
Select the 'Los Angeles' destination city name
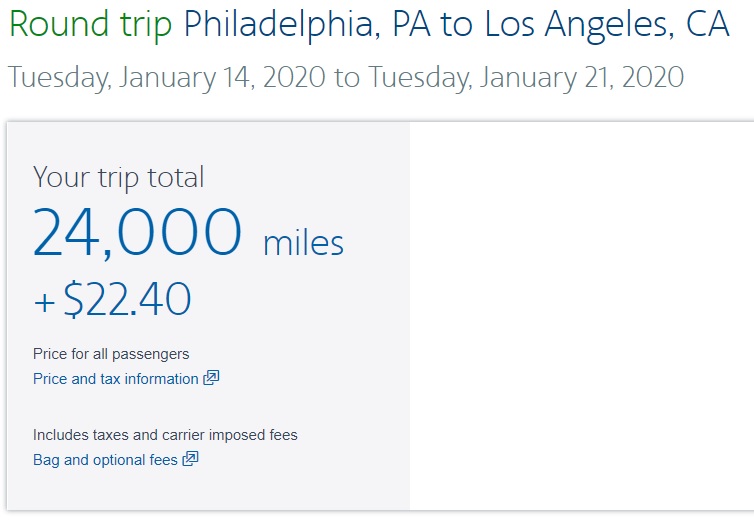pos(576,24)
